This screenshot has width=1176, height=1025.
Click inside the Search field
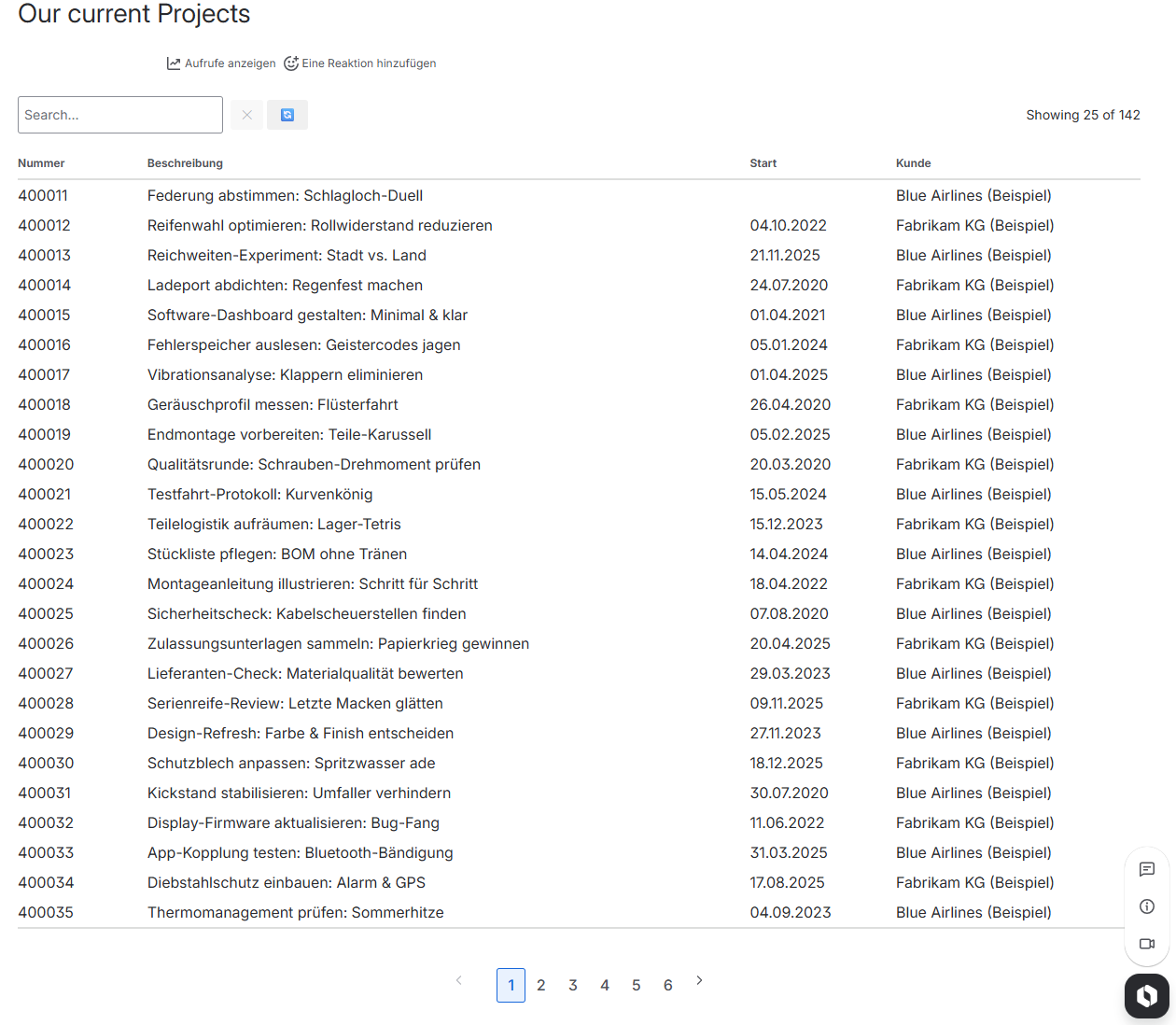click(x=119, y=114)
